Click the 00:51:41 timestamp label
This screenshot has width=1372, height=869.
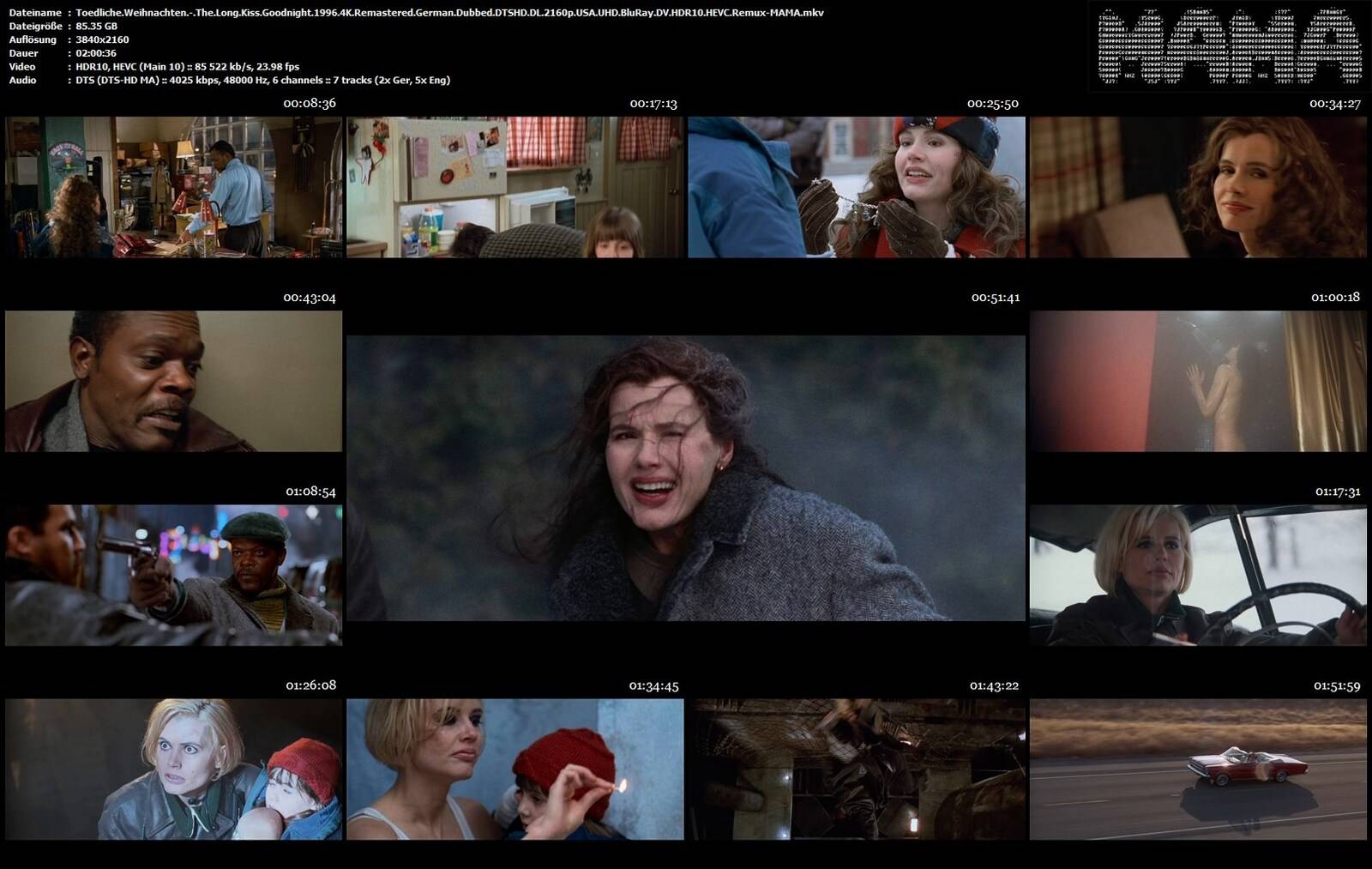click(x=996, y=298)
